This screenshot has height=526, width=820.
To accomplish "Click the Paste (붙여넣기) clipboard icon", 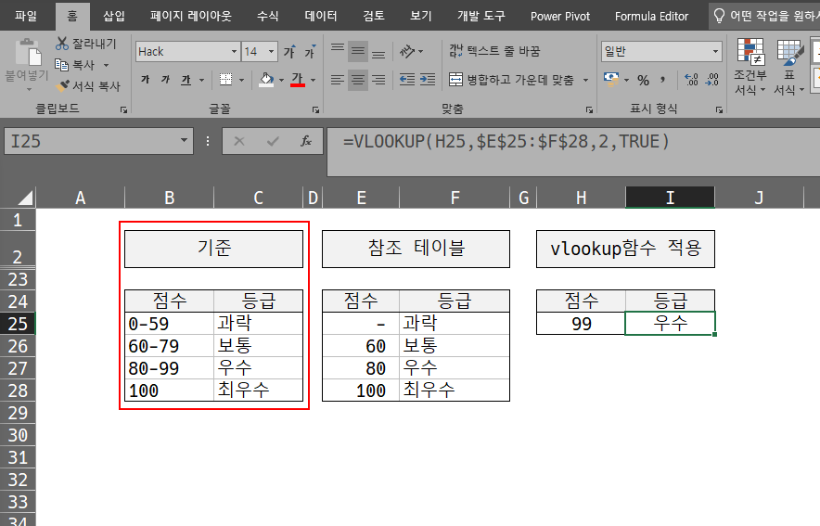I will (27, 54).
